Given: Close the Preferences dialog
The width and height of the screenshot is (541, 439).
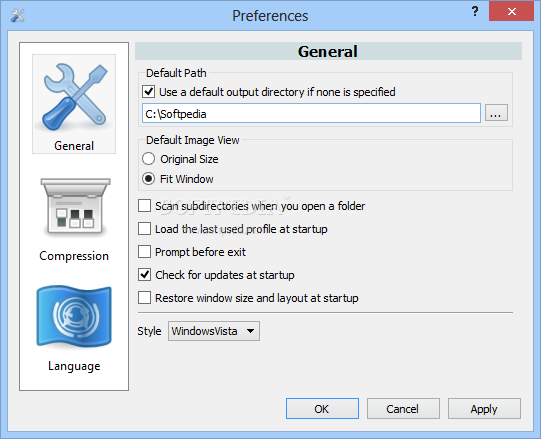Looking at the screenshot, I should [x=511, y=12].
